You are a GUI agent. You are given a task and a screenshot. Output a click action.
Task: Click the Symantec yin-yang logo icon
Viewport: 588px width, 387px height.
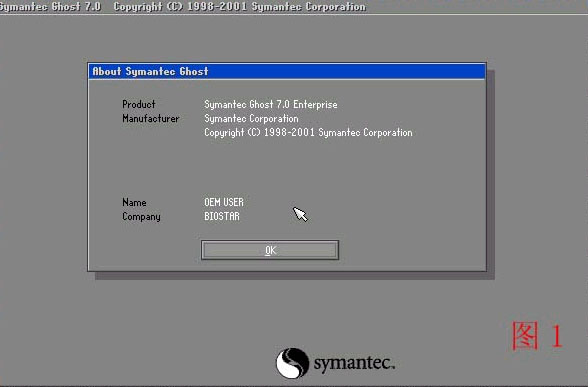pyautogui.click(x=292, y=363)
